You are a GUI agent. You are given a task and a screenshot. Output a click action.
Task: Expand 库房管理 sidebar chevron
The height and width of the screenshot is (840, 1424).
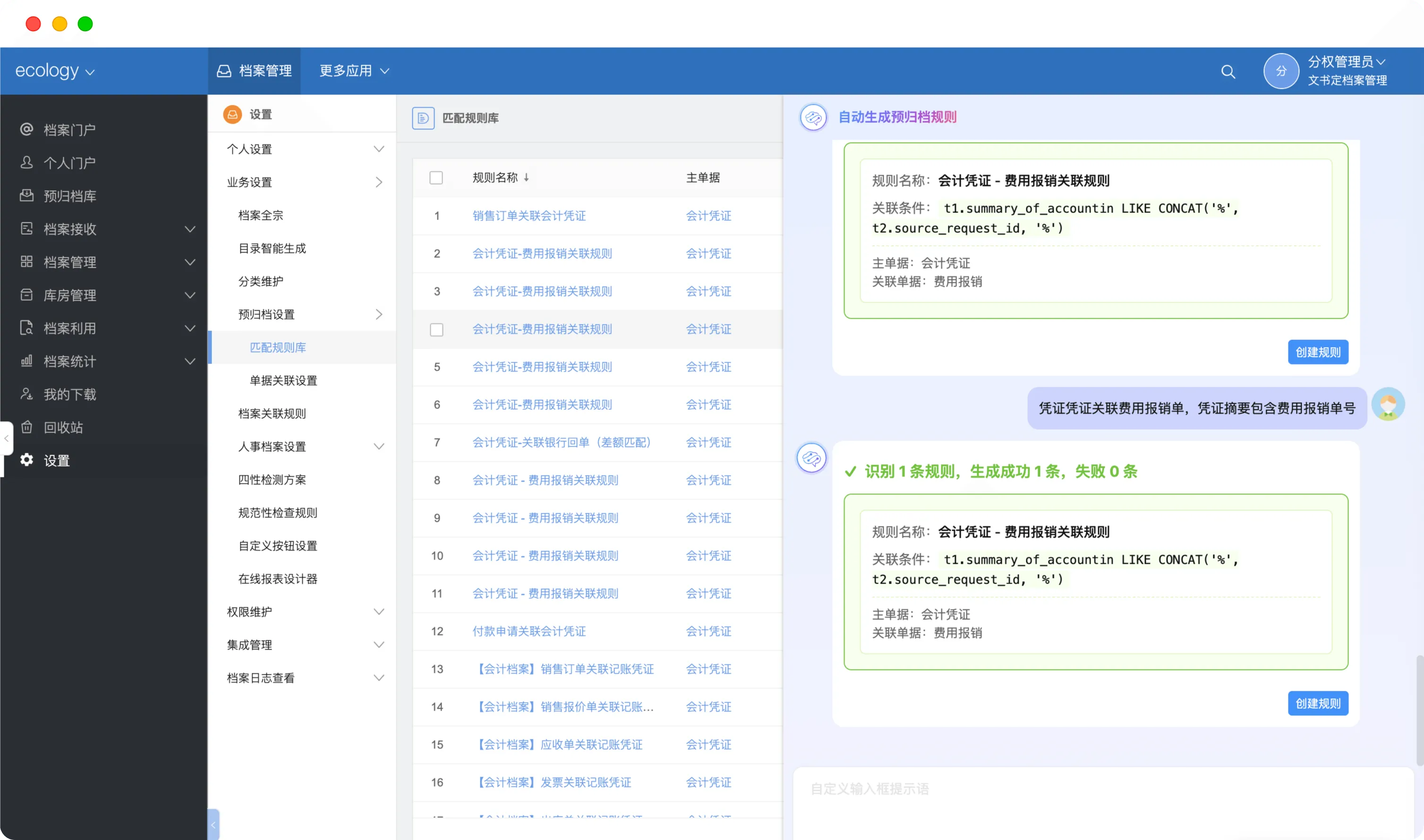[190, 295]
